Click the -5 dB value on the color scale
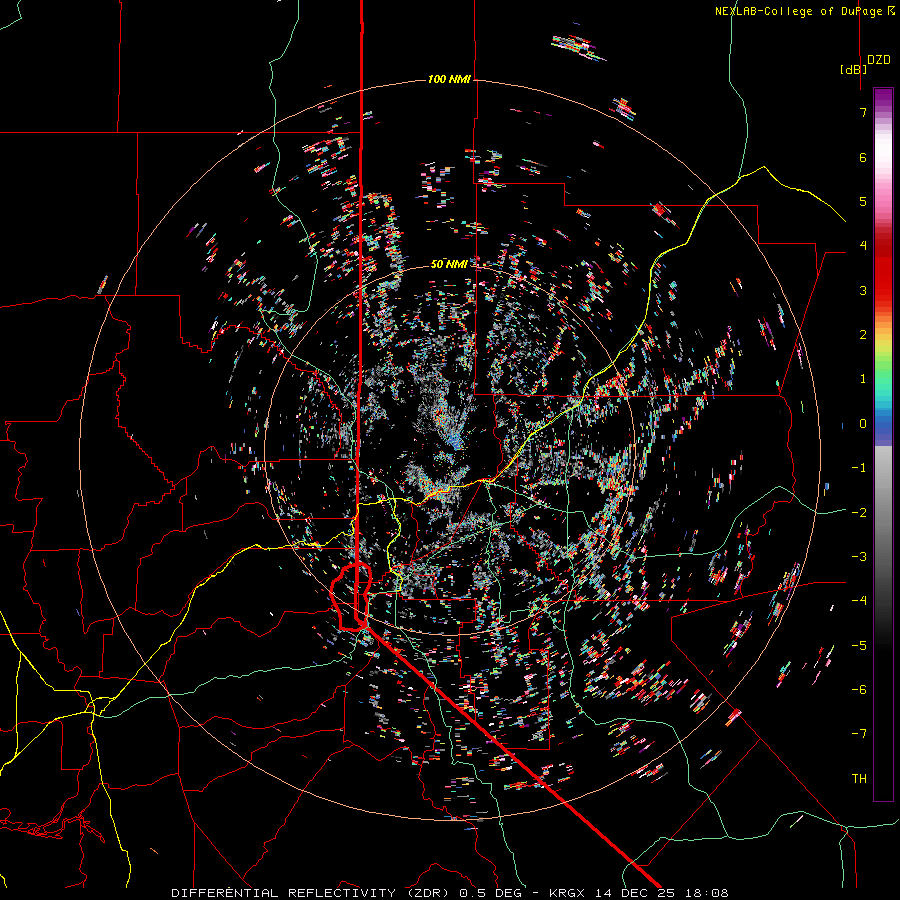 (x=859, y=646)
